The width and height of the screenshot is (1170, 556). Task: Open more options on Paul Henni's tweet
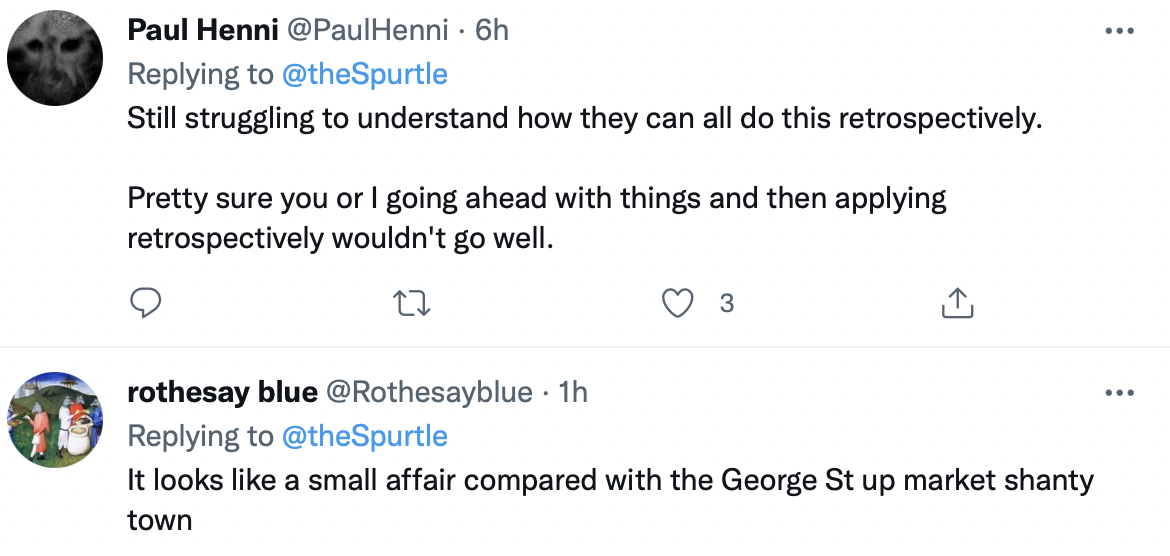tap(1120, 31)
